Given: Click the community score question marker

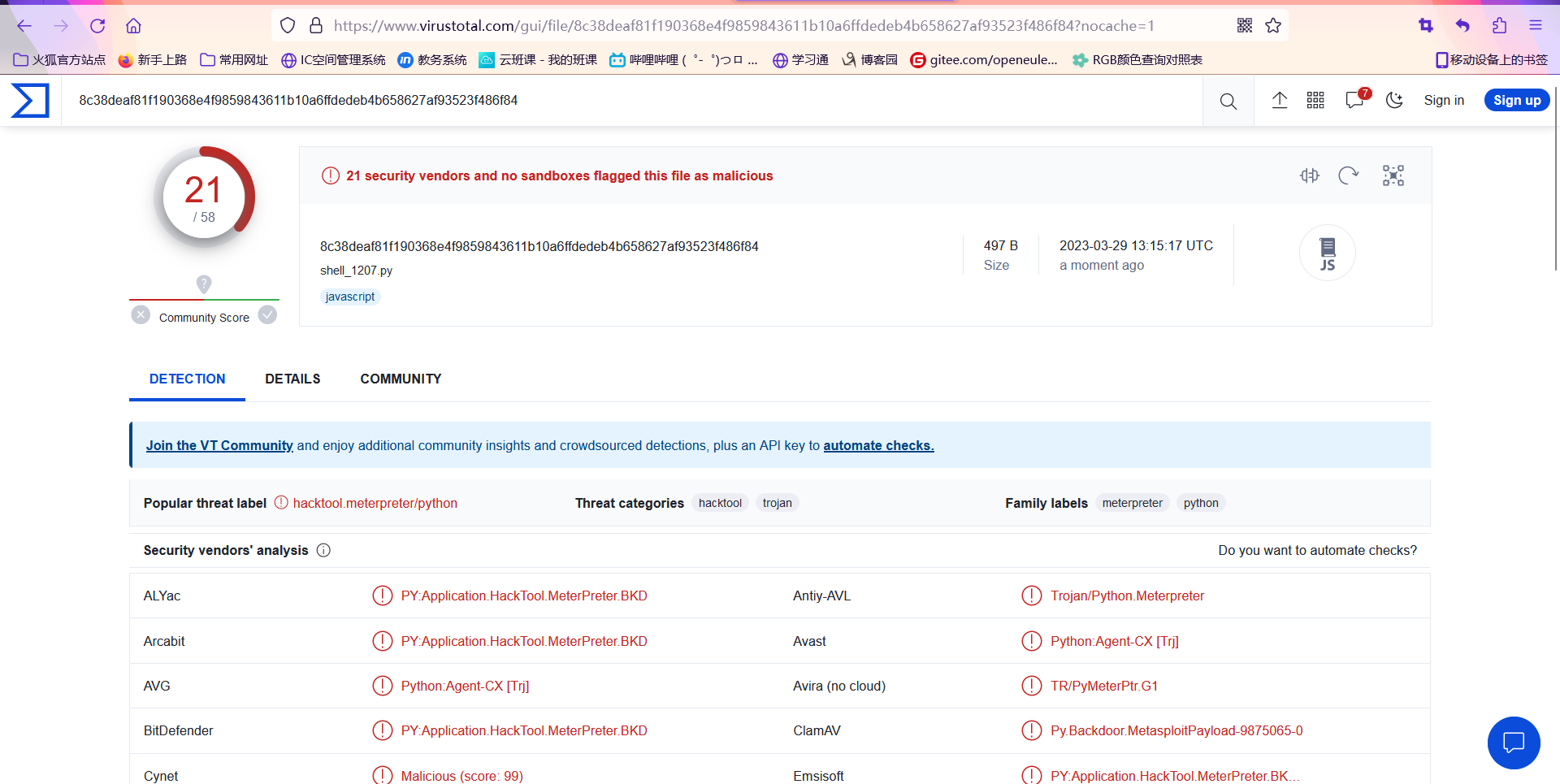Looking at the screenshot, I should [x=204, y=284].
